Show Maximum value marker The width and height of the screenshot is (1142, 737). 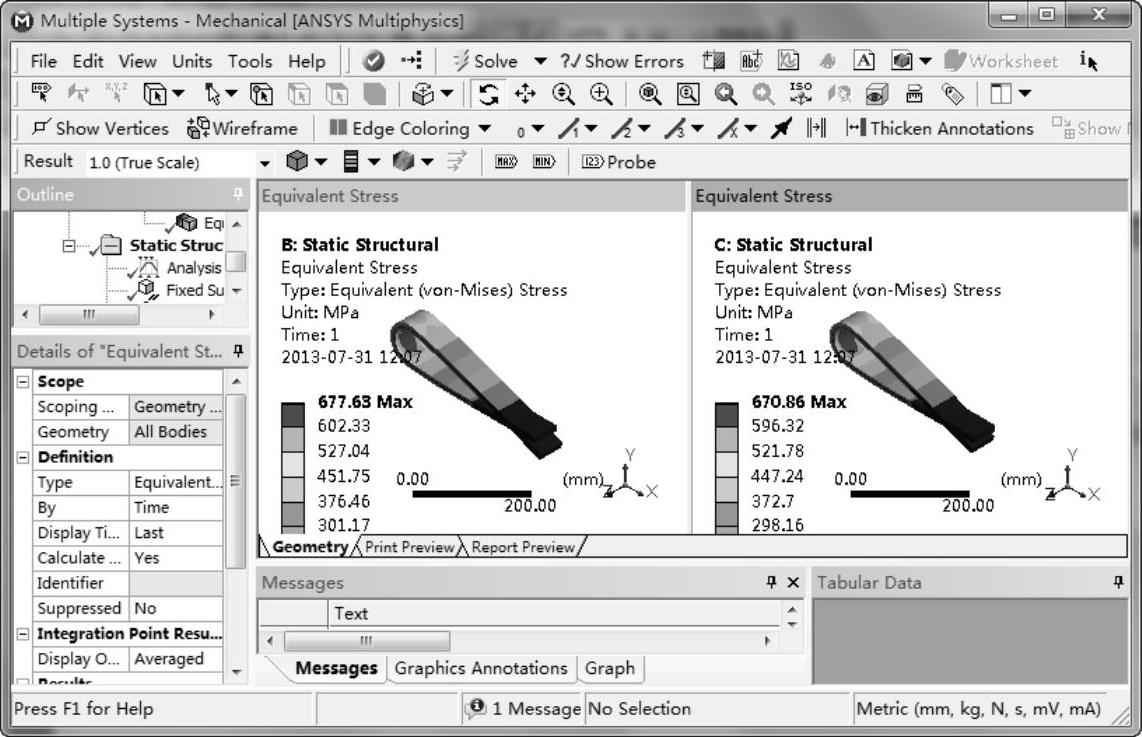pos(506,162)
